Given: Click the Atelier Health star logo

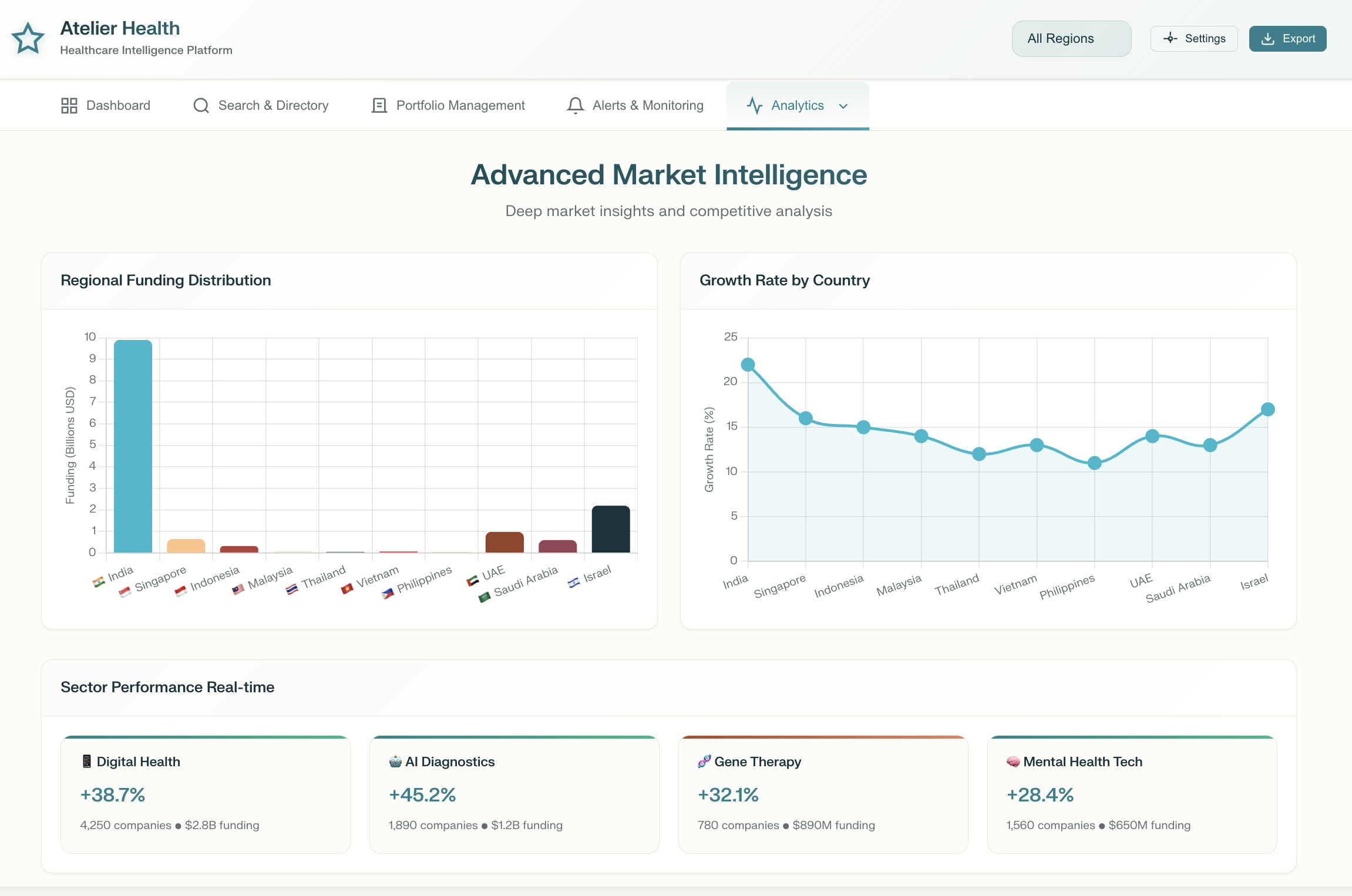Looking at the screenshot, I should click(28, 39).
